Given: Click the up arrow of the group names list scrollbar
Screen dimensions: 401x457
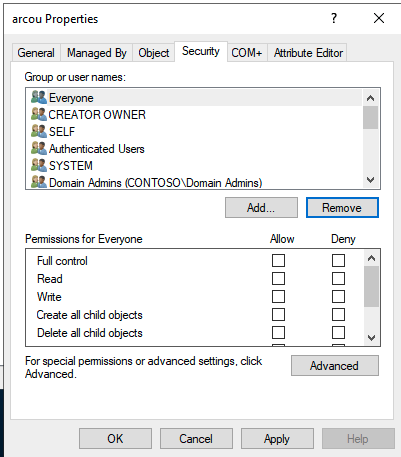Looking at the screenshot, I should tap(370, 98).
